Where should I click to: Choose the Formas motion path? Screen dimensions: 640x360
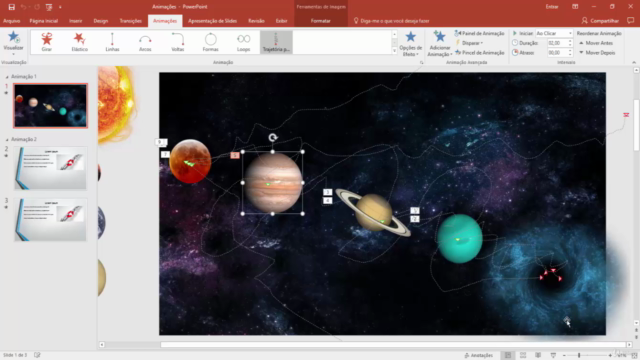(211, 42)
